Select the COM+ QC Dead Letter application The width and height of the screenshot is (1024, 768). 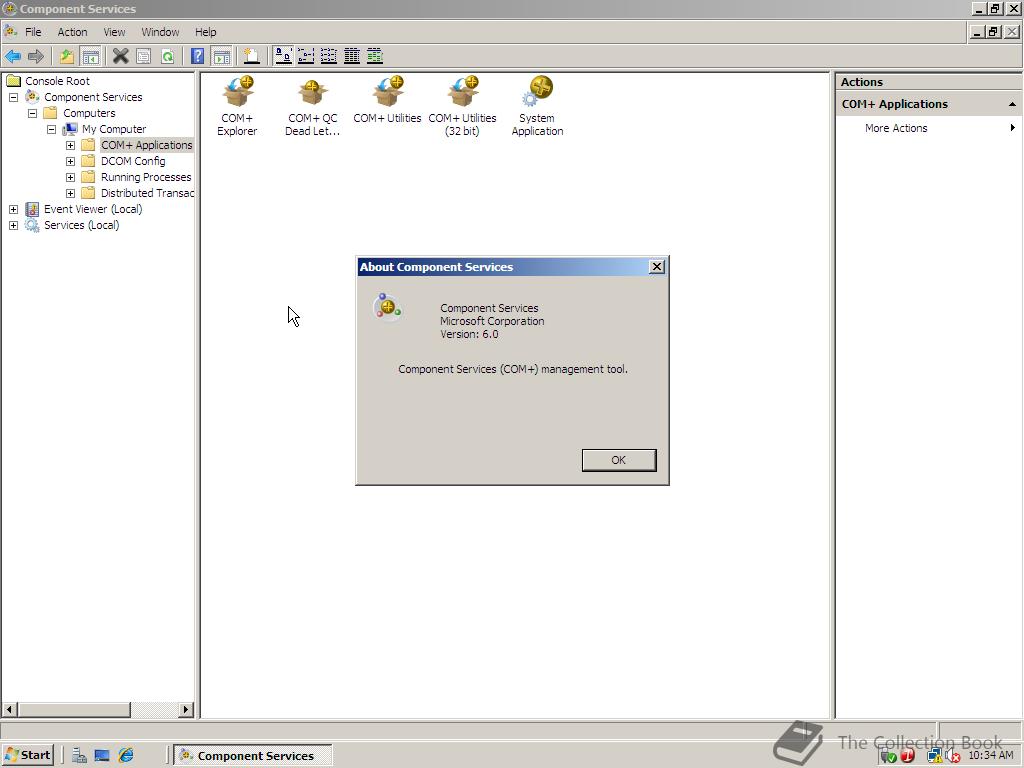pyautogui.click(x=312, y=107)
